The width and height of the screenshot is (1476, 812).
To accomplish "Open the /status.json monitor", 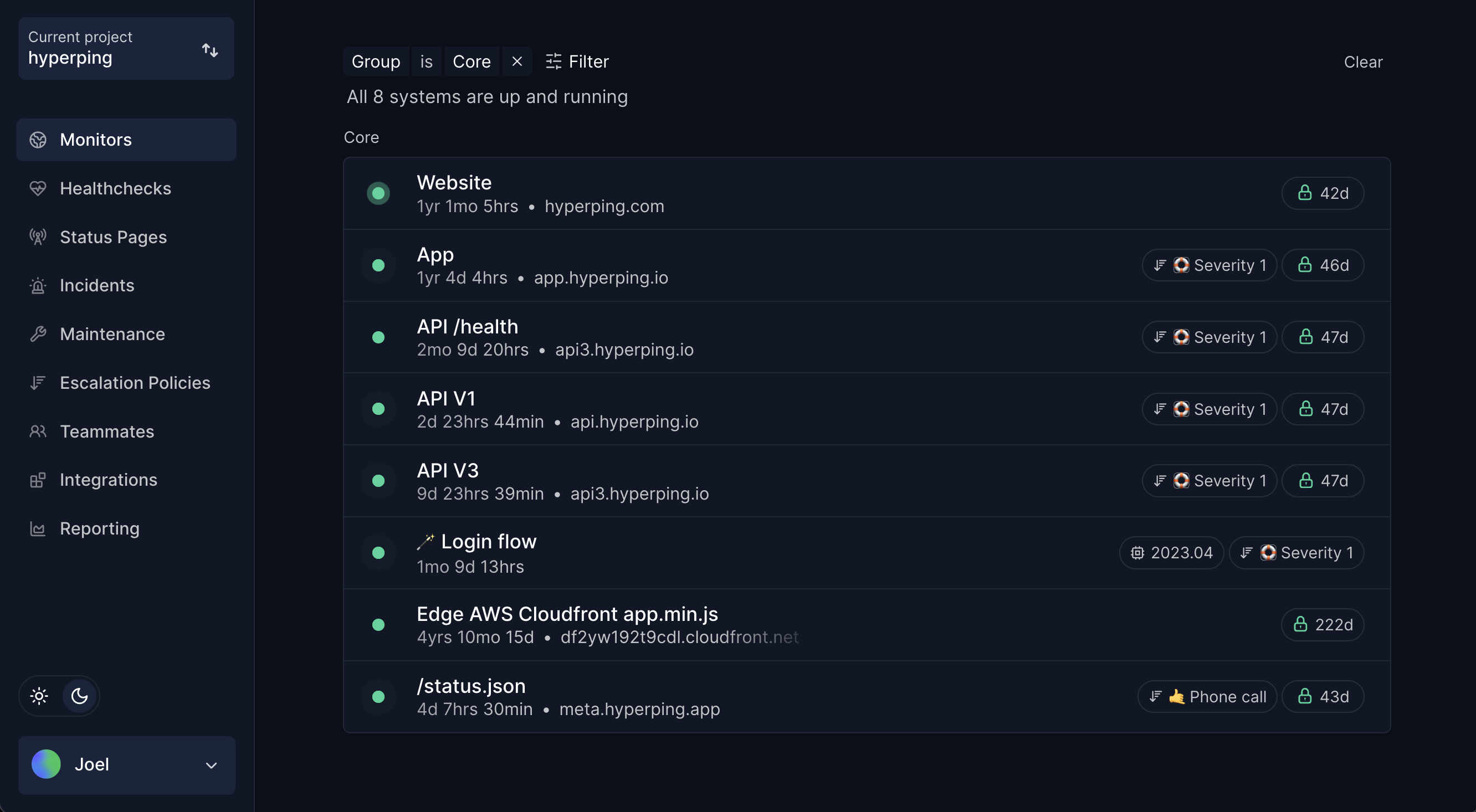I will coord(867,697).
